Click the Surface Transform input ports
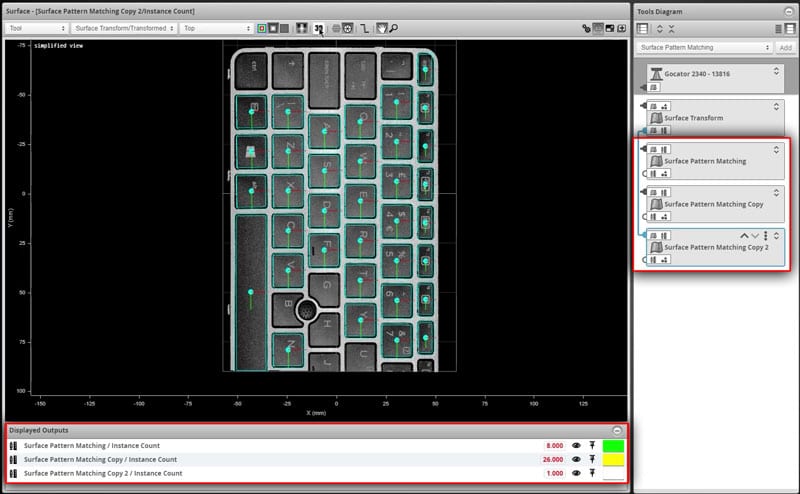 [659, 107]
